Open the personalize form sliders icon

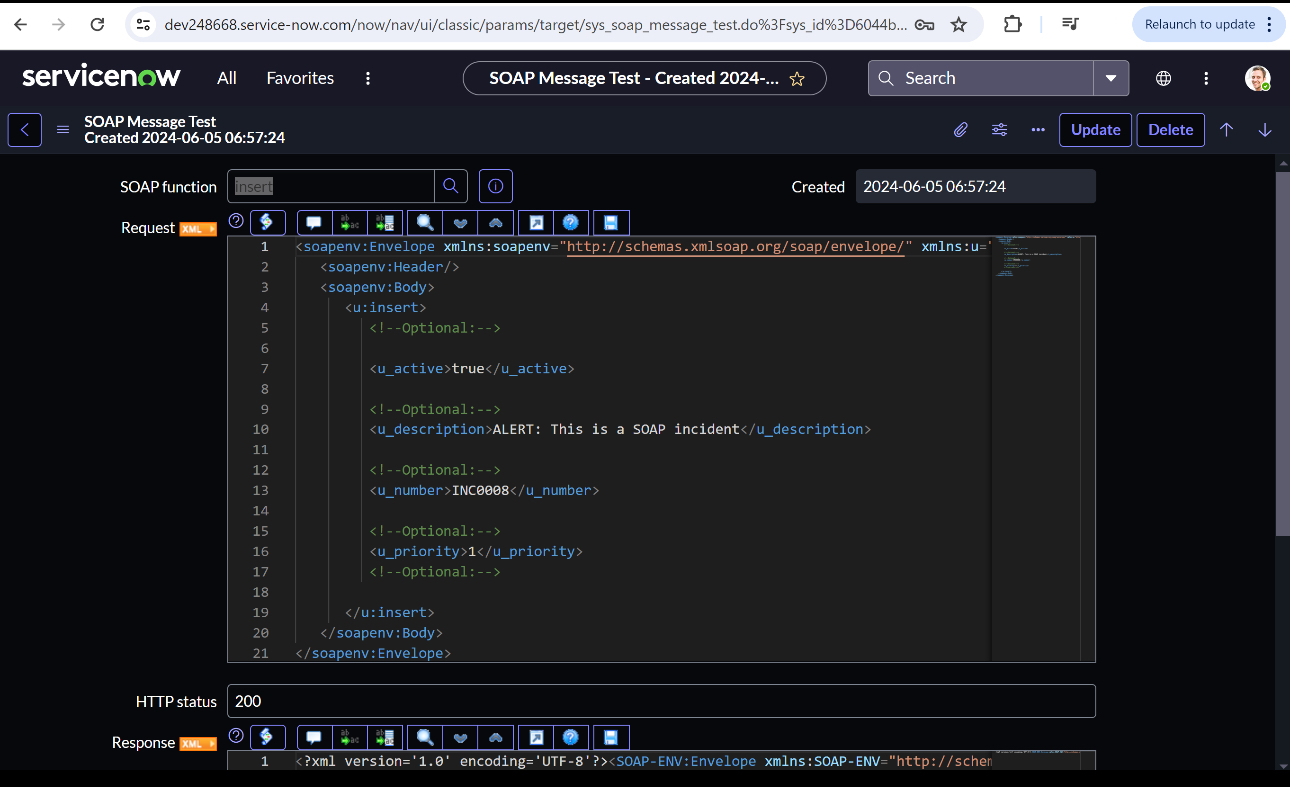999,130
